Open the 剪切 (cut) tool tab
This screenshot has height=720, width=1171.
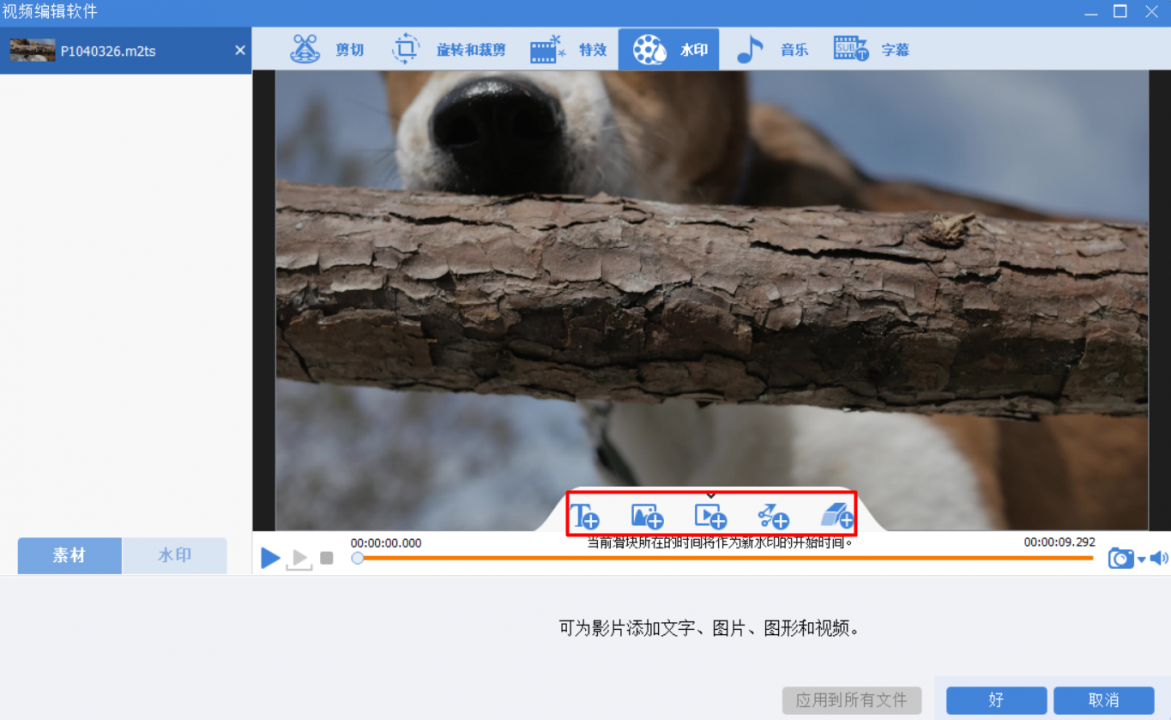(x=327, y=49)
